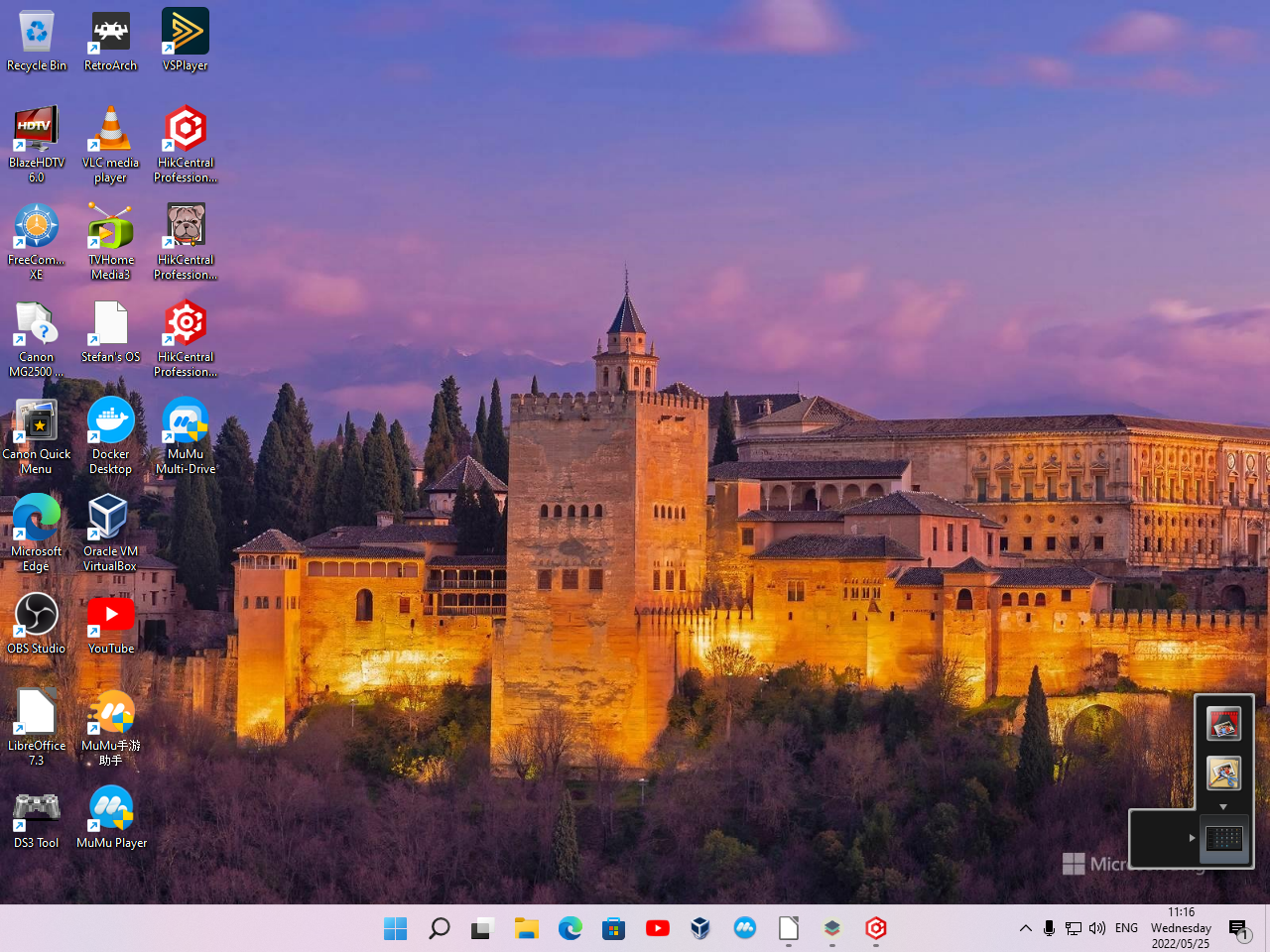This screenshot has width=1270, height=952.
Task: Open File Explorer from the taskbar
Action: [x=526, y=928]
